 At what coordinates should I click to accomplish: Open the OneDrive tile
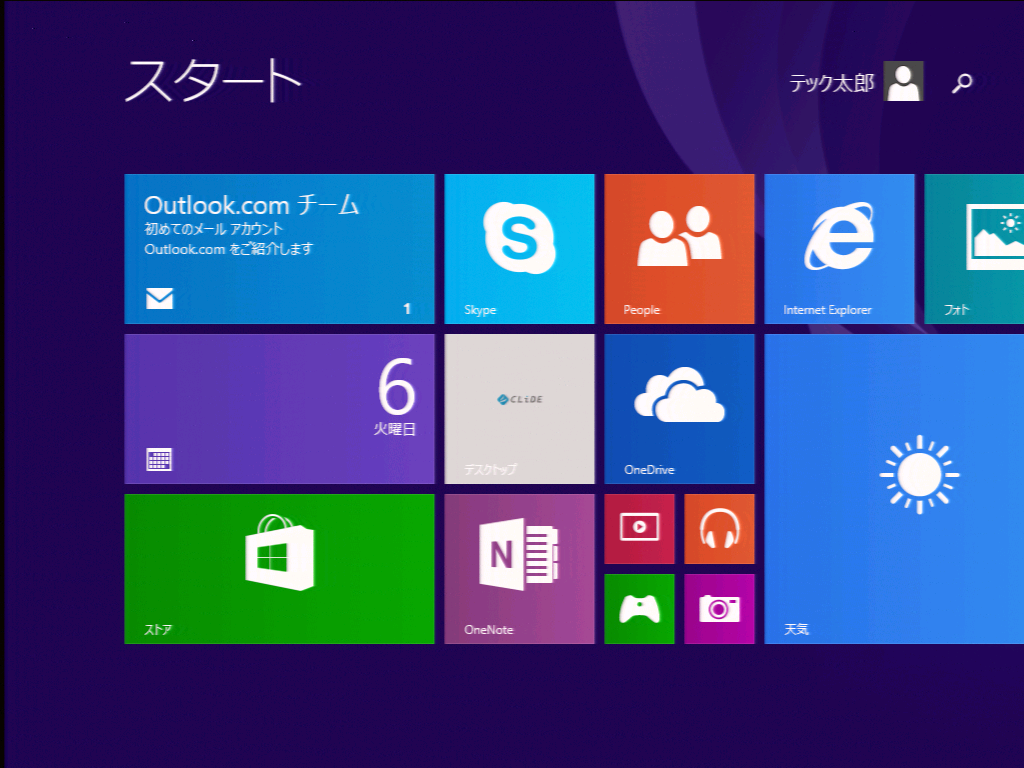pyautogui.click(x=679, y=409)
